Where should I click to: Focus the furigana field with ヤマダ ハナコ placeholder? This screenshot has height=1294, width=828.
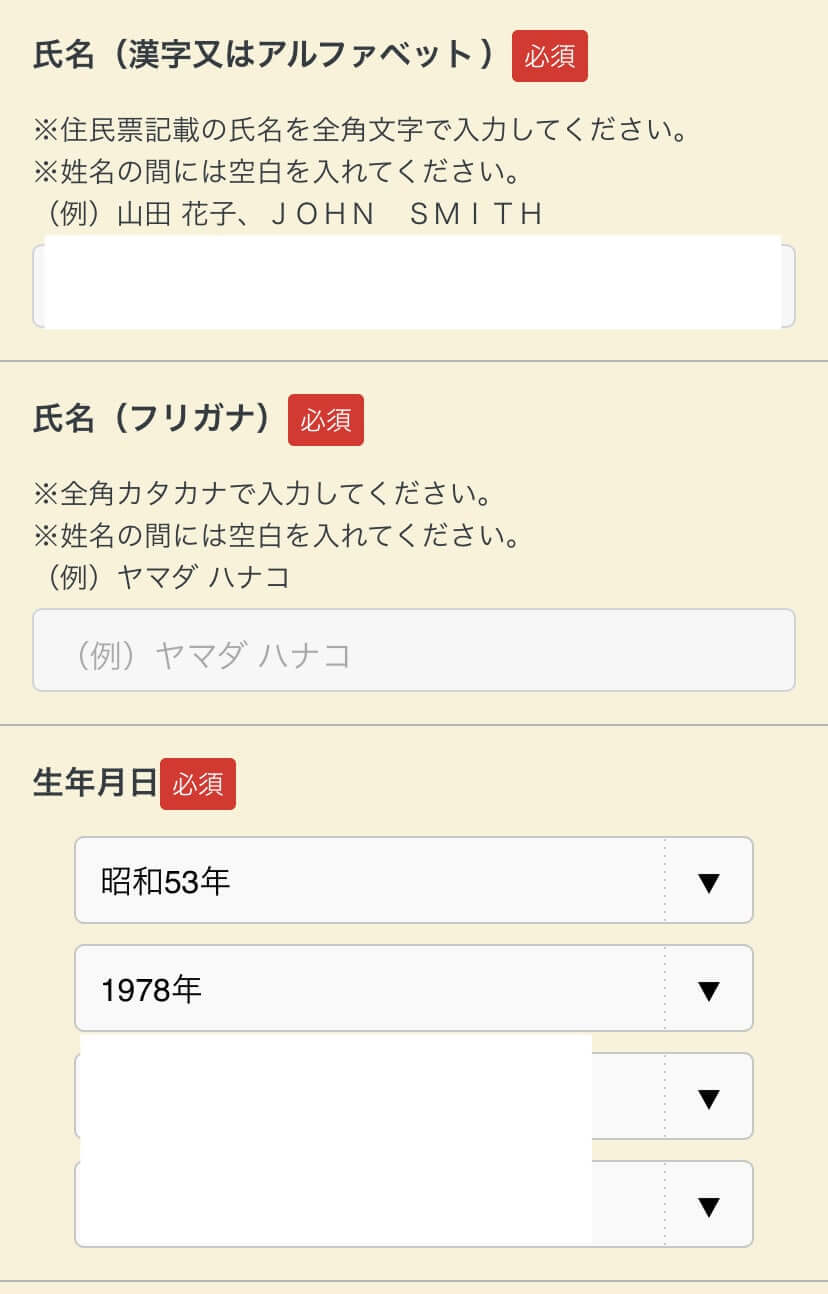(414, 651)
